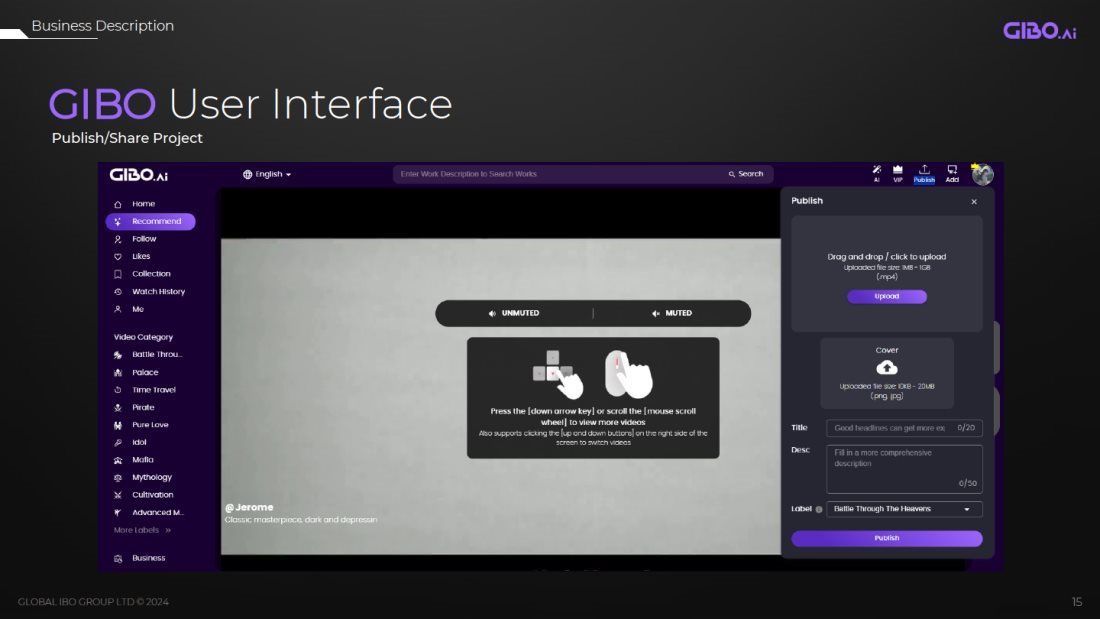Image resolution: width=1100 pixels, height=619 pixels.
Task: Click the Mythology category icon
Action: pos(118,478)
